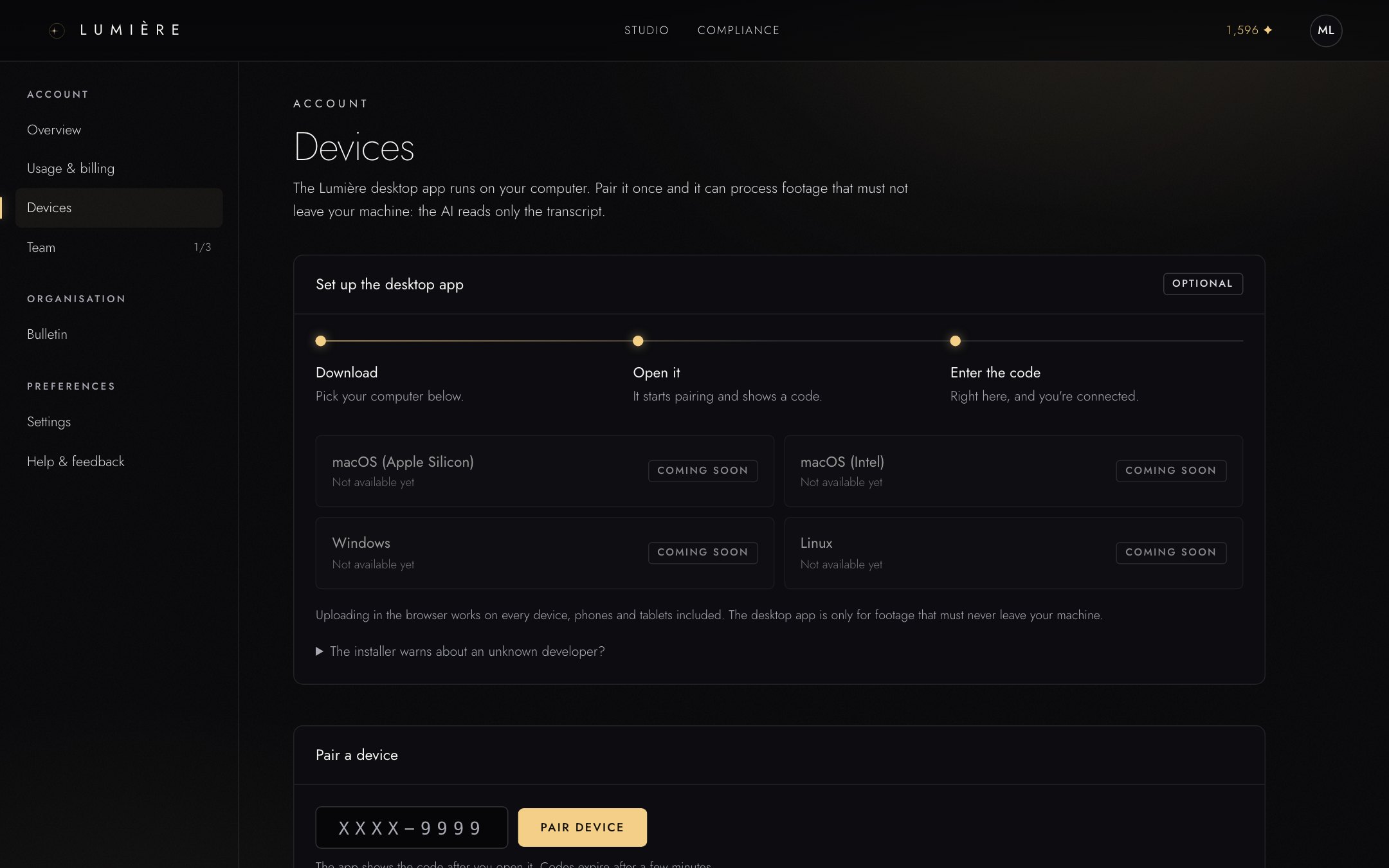Click the Windows download card

(545, 553)
